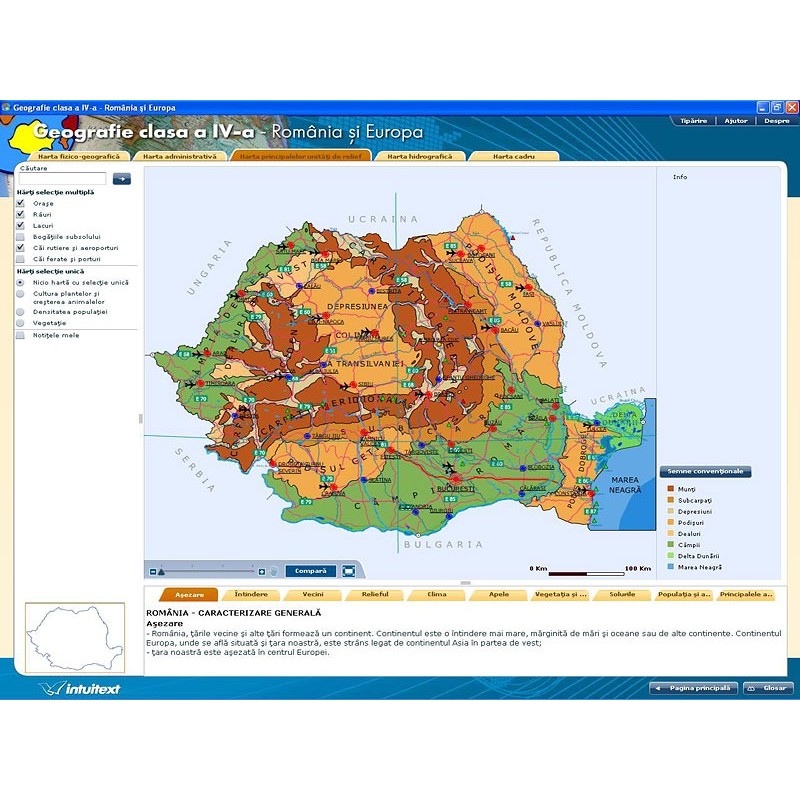Open the Glosar button

768,688
